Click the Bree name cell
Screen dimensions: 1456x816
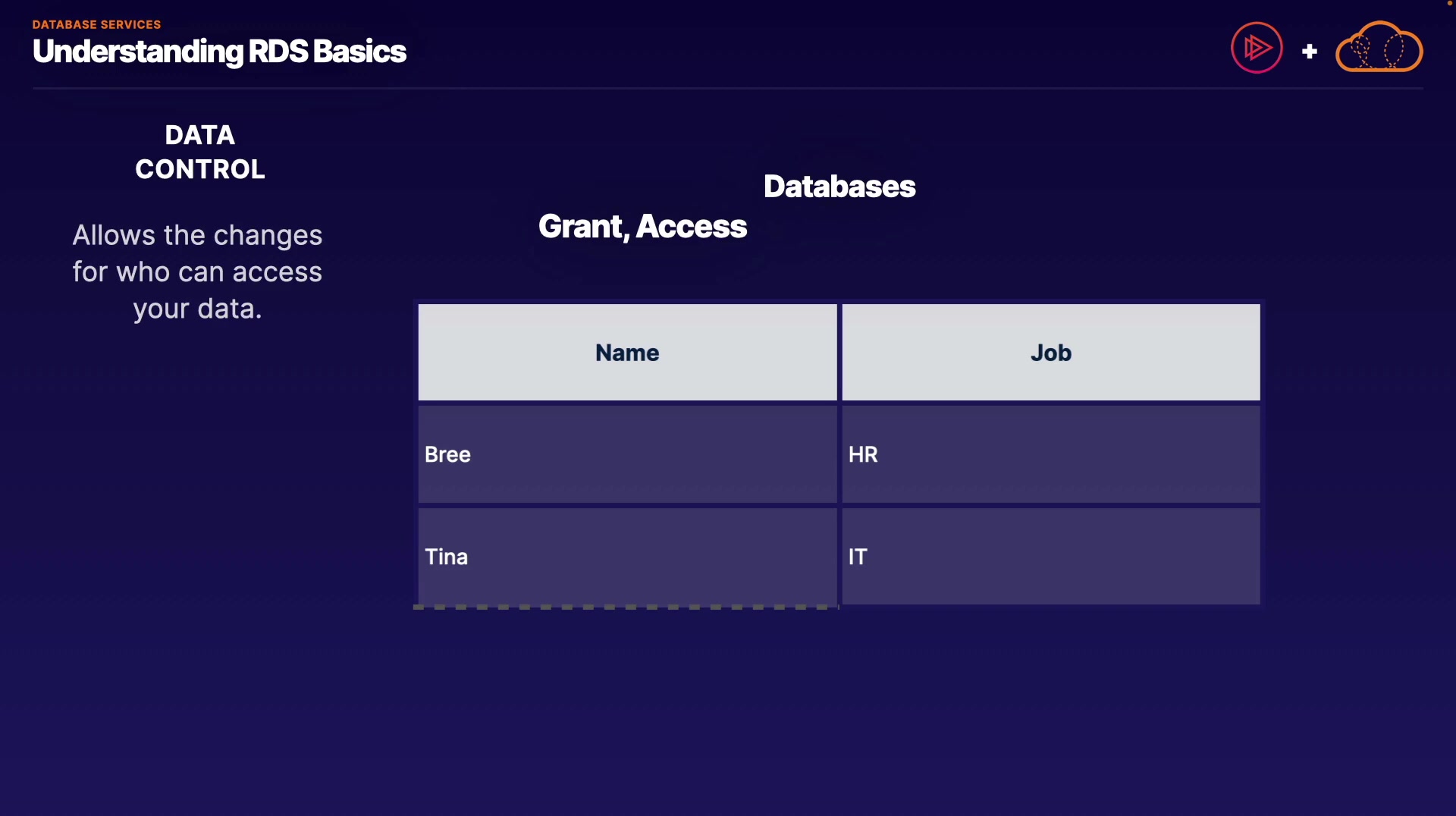point(627,454)
